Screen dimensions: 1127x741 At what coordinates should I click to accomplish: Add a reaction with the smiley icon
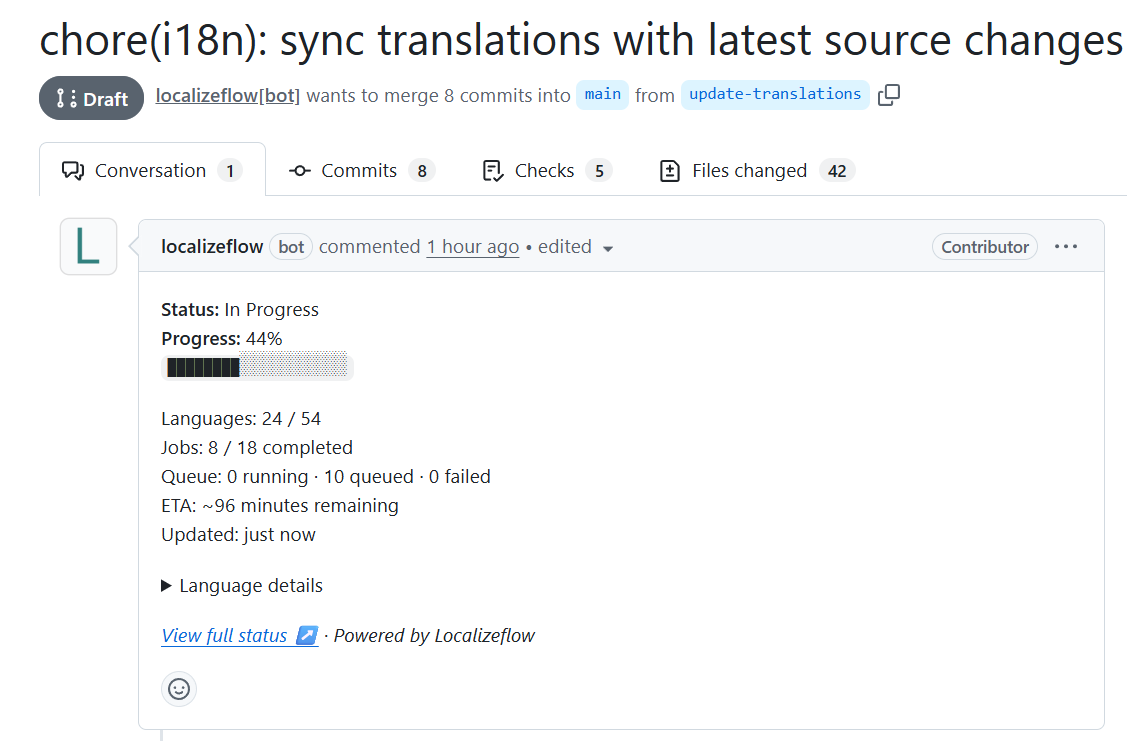click(x=179, y=689)
